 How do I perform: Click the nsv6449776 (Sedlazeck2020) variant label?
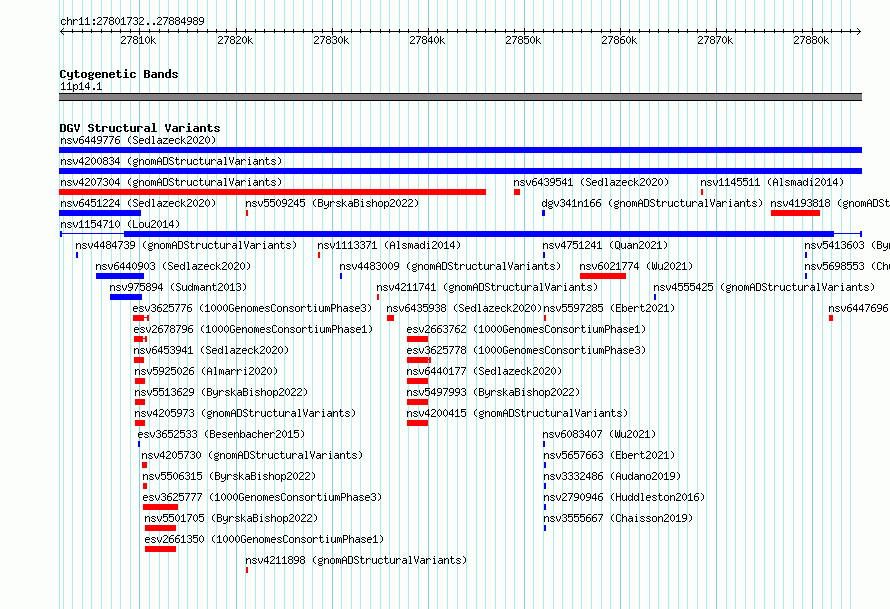coord(138,140)
